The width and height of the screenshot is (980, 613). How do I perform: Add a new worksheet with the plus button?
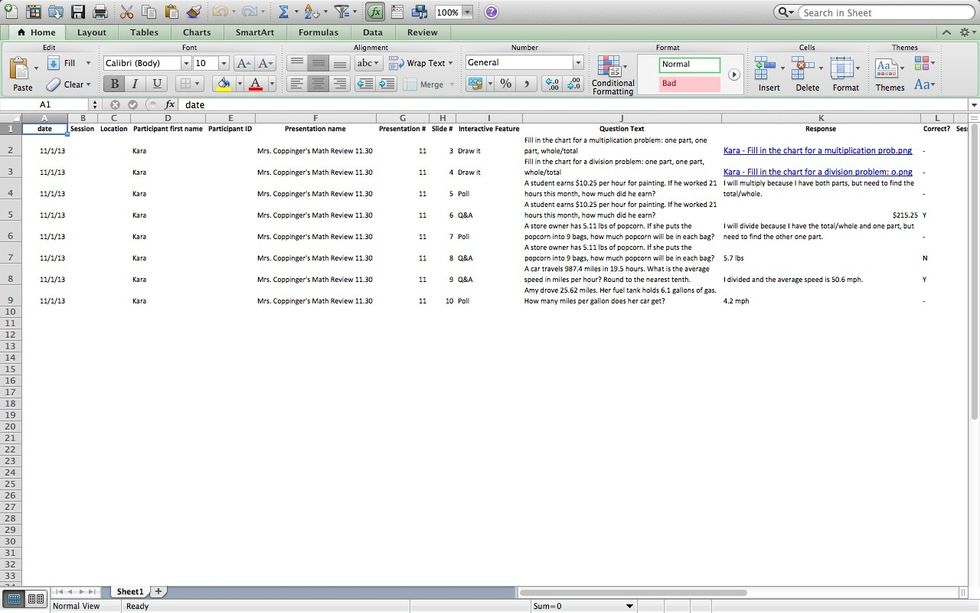pos(158,591)
